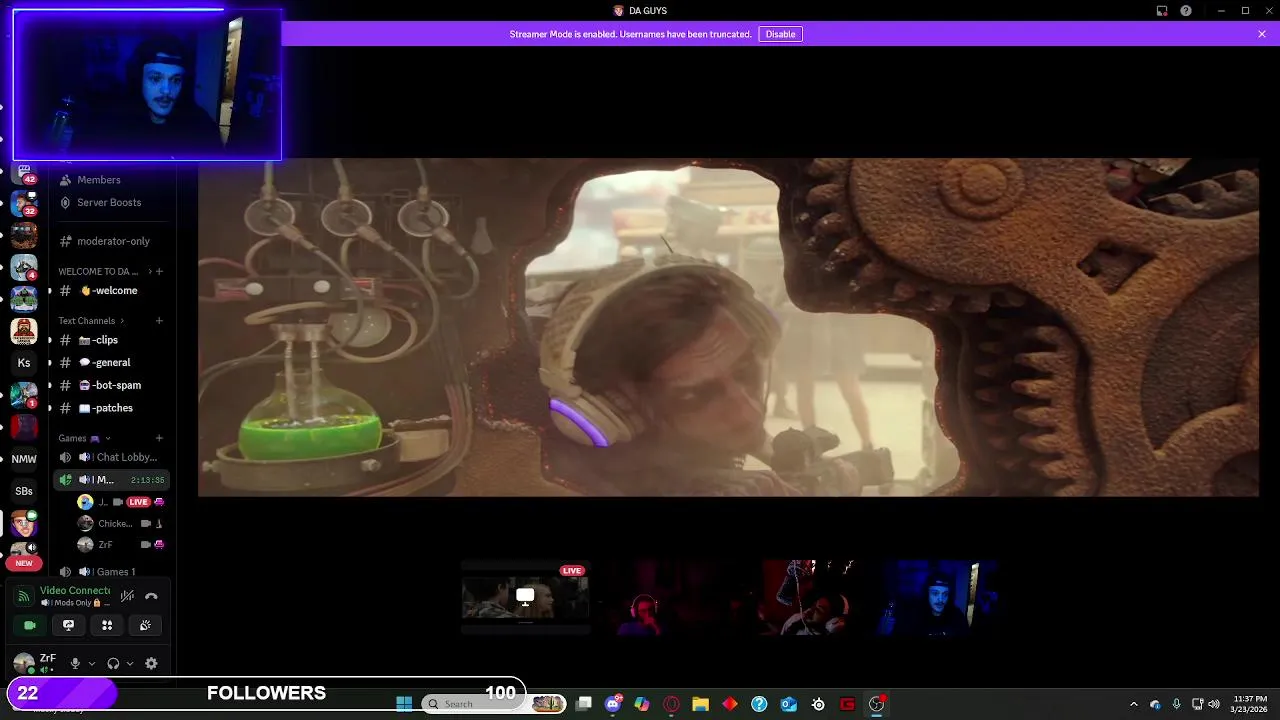Open File Explorer from the taskbar
Screen dimensions: 1280x720
[700, 704]
